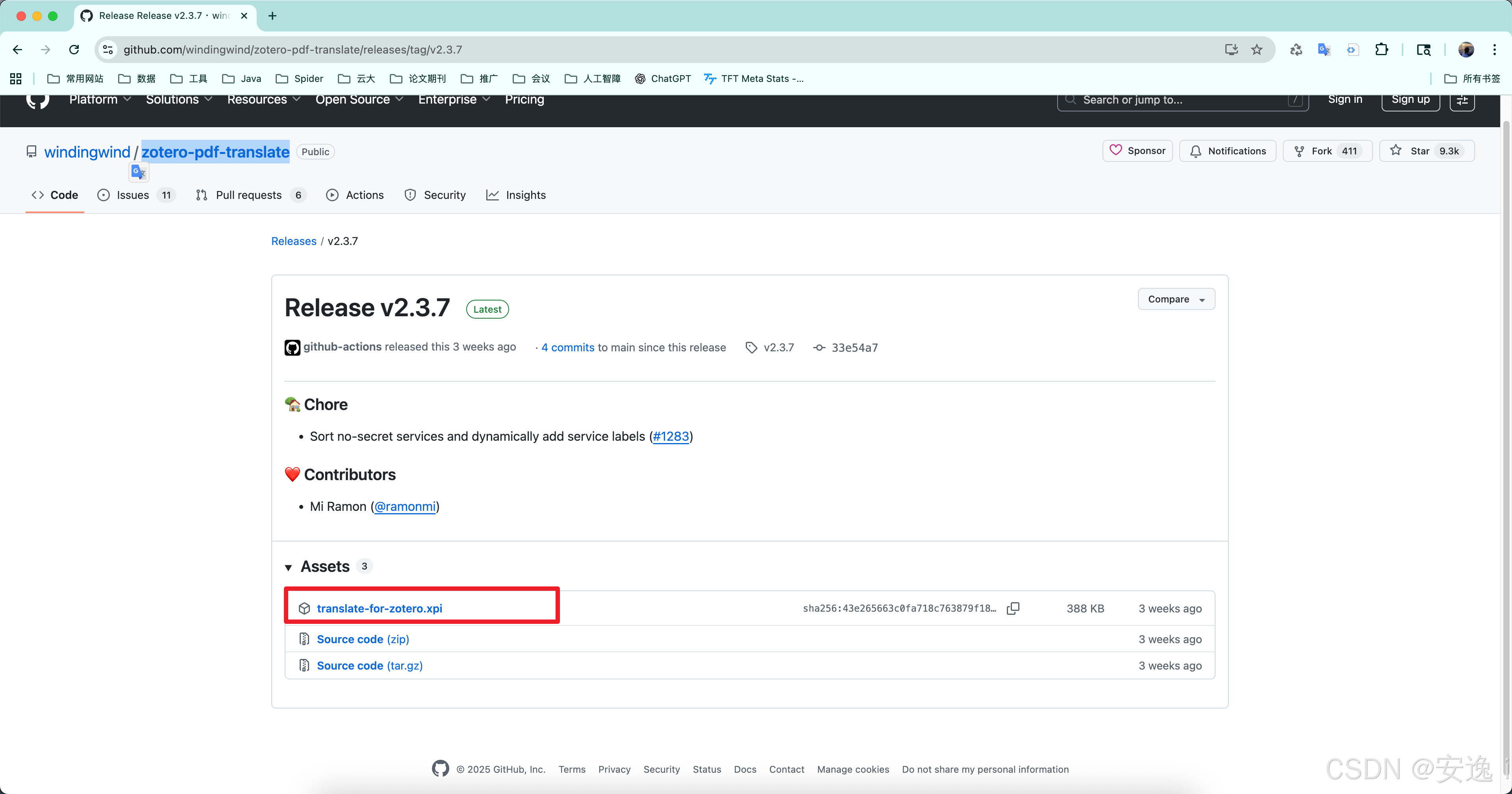Viewport: 1512px width, 794px height.
Task: Copy the sha256 checksum with the copy icon
Action: pyautogui.click(x=1013, y=608)
